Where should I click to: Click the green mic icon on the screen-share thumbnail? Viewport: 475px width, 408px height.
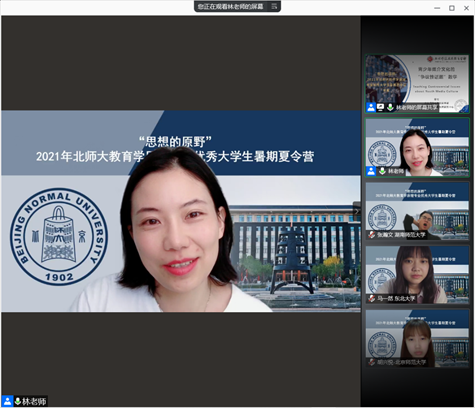coord(390,108)
